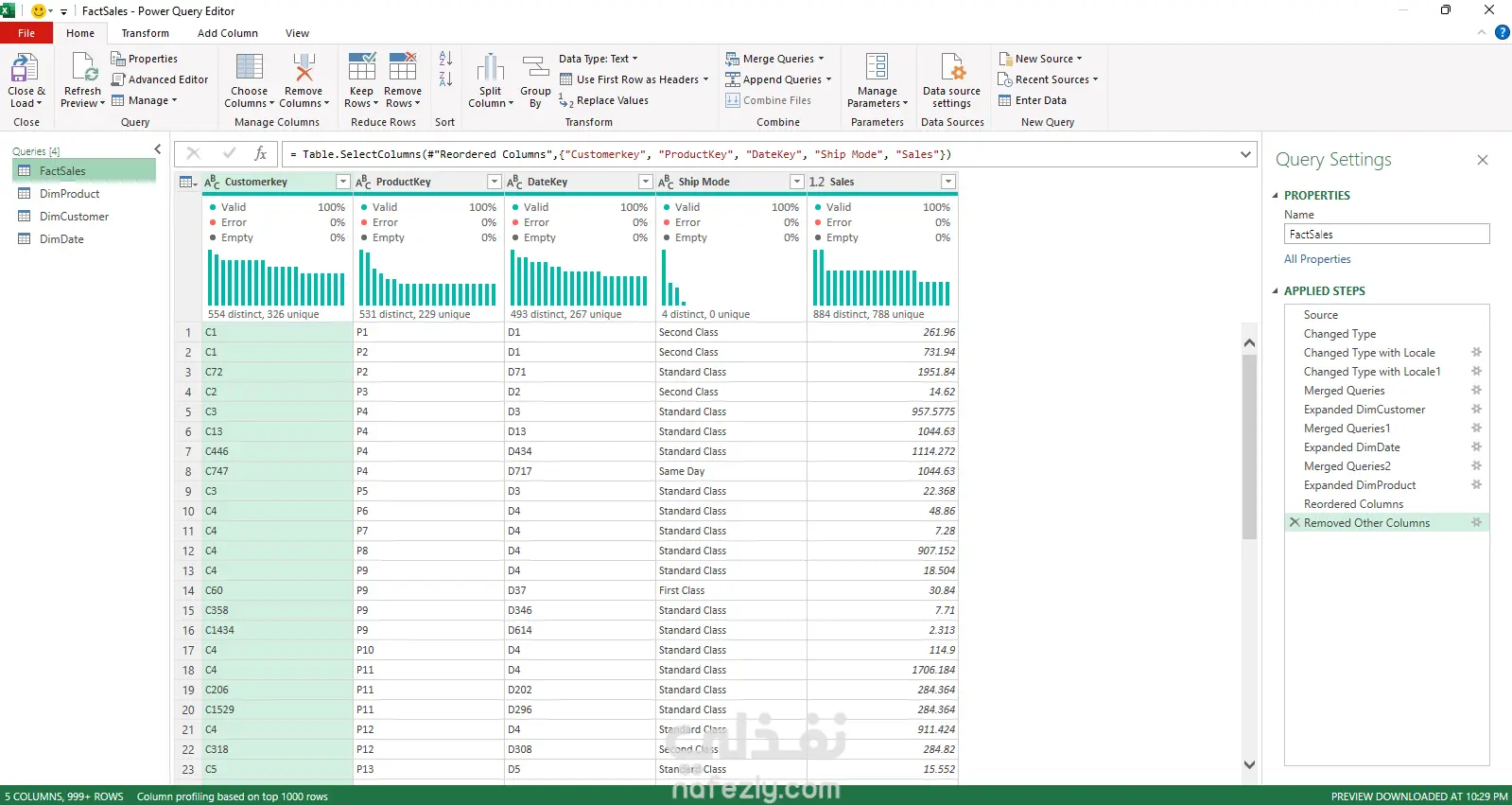Viewport: 1512px width, 805px height.
Task: Expand the formula bar
Action: (1245, 154)
